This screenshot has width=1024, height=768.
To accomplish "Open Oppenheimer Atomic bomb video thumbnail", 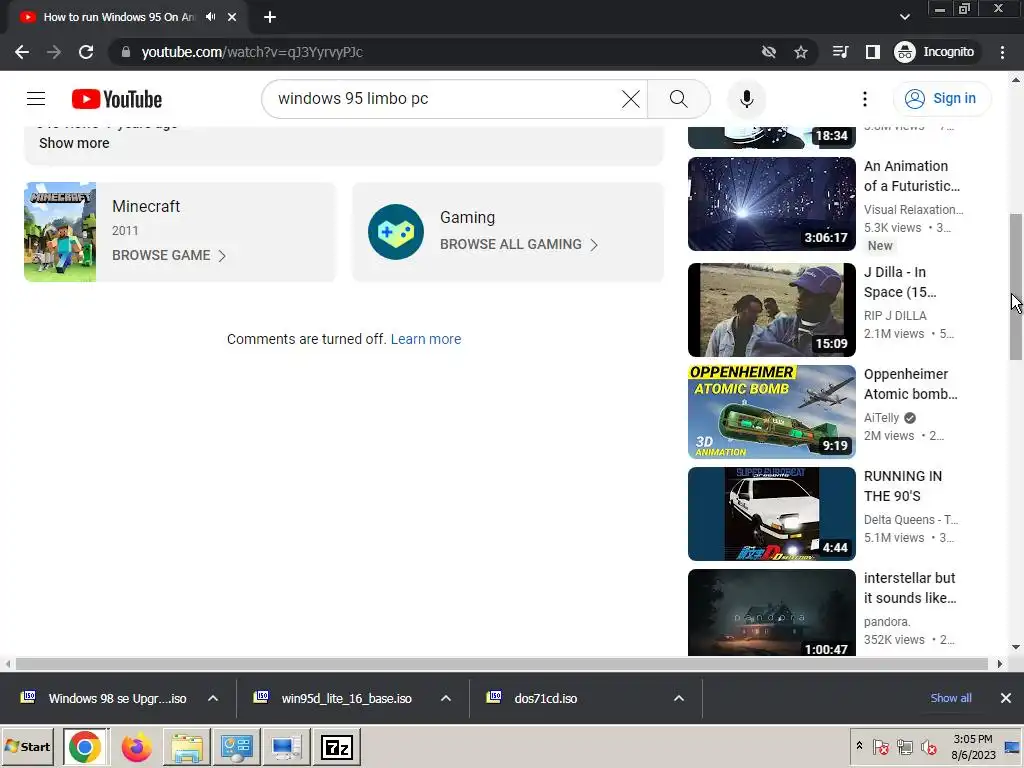I will (x=771, y=411).
